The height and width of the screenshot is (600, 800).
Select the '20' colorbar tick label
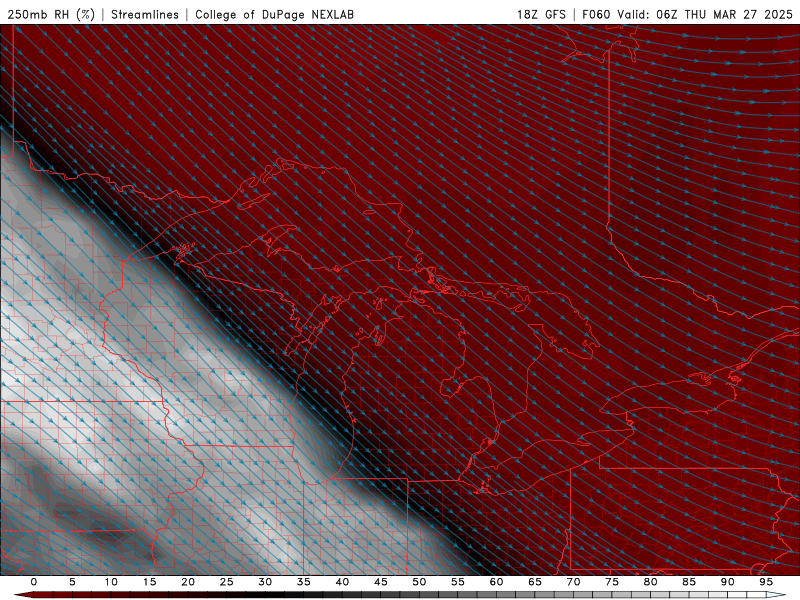click(x=188, y=582)
